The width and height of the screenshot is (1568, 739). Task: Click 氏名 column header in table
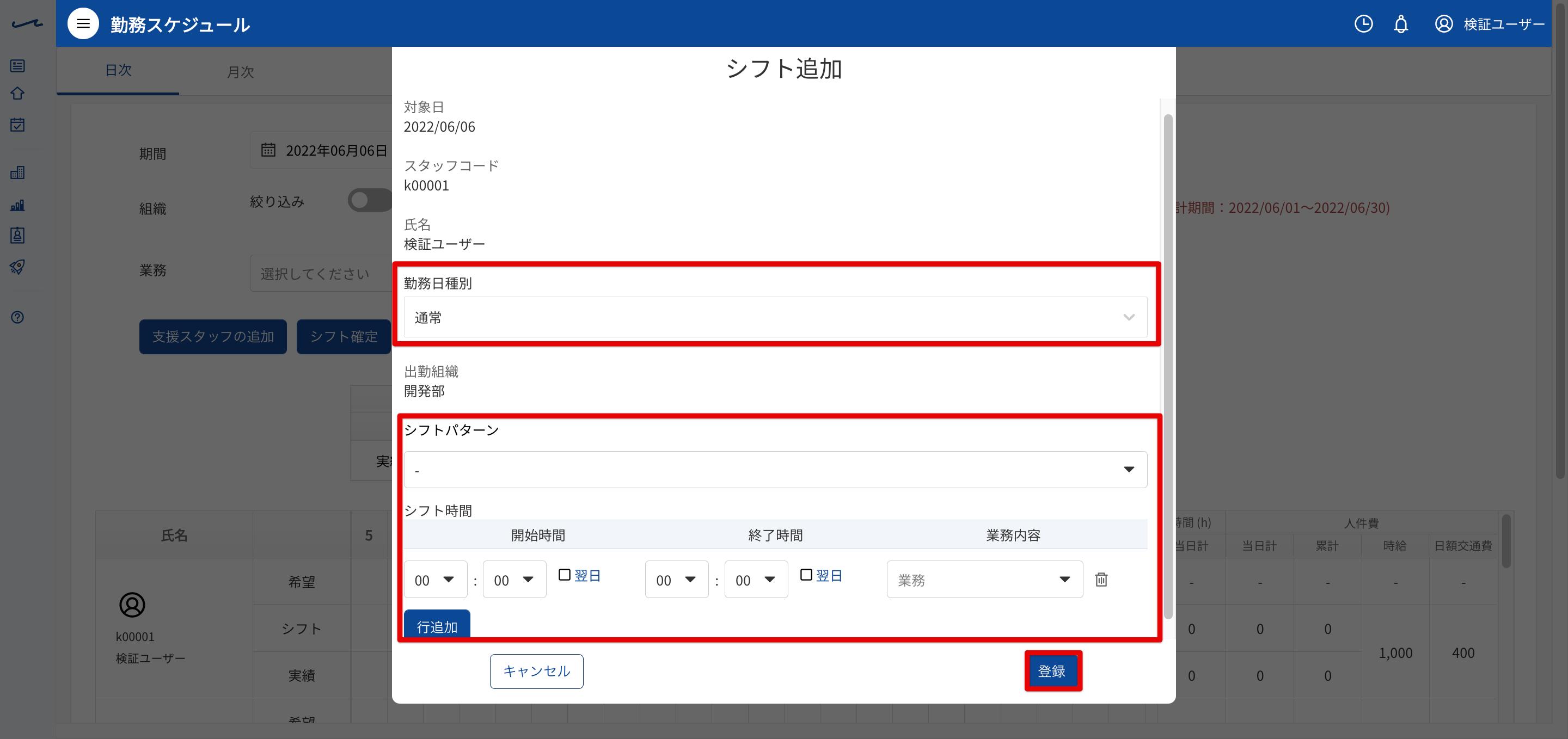(174, 535)
